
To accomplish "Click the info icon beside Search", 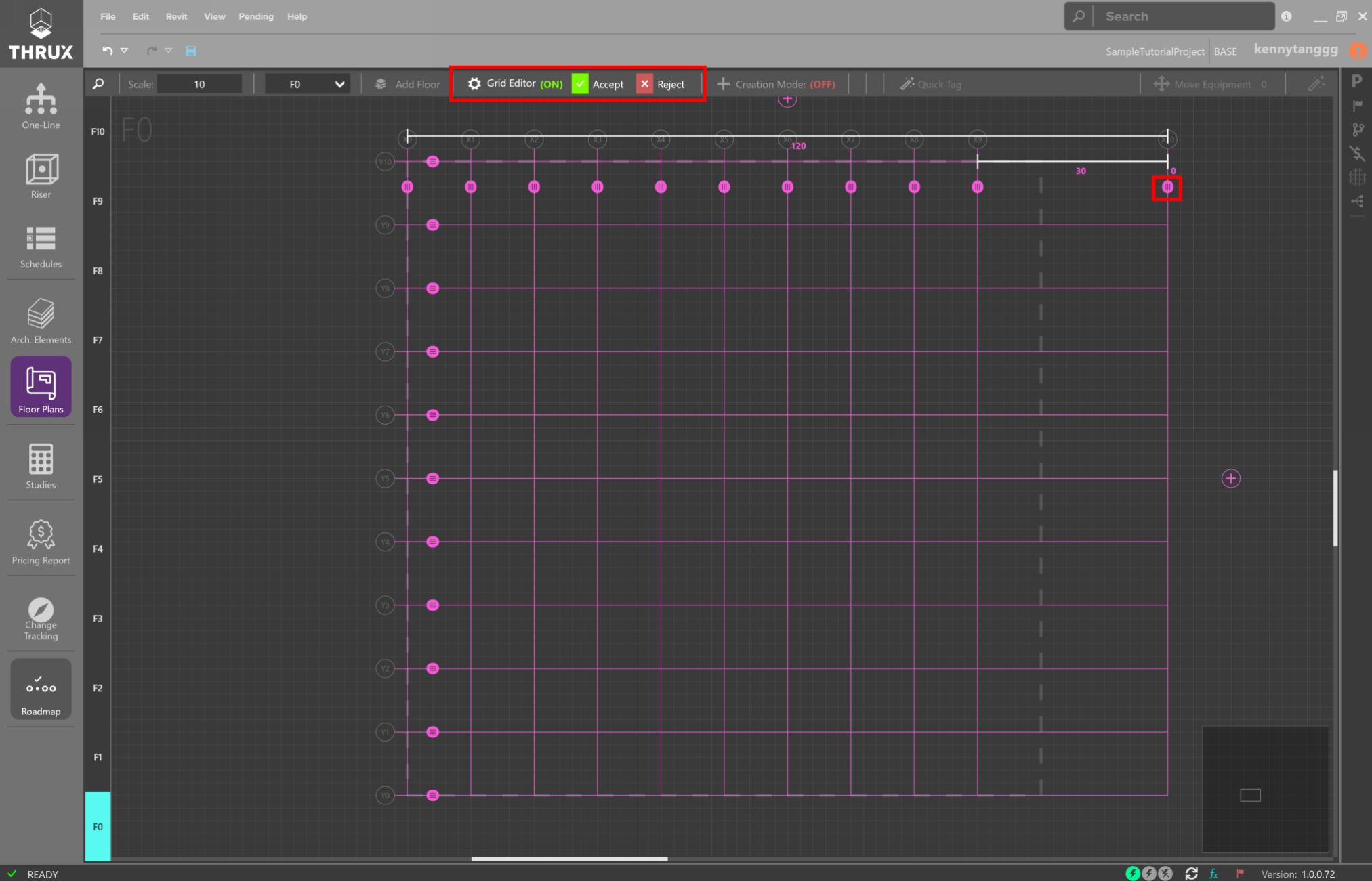I will (x=1286, y=16).
